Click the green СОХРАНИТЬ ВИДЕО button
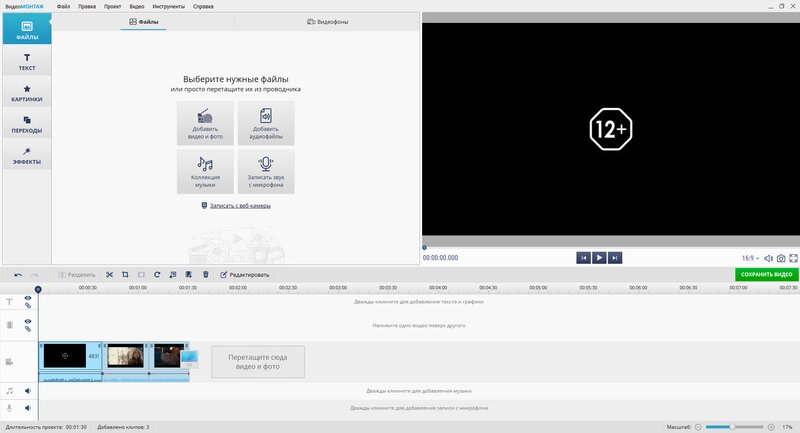Screen dimensions: 800x433 click(x=767, y=274)
